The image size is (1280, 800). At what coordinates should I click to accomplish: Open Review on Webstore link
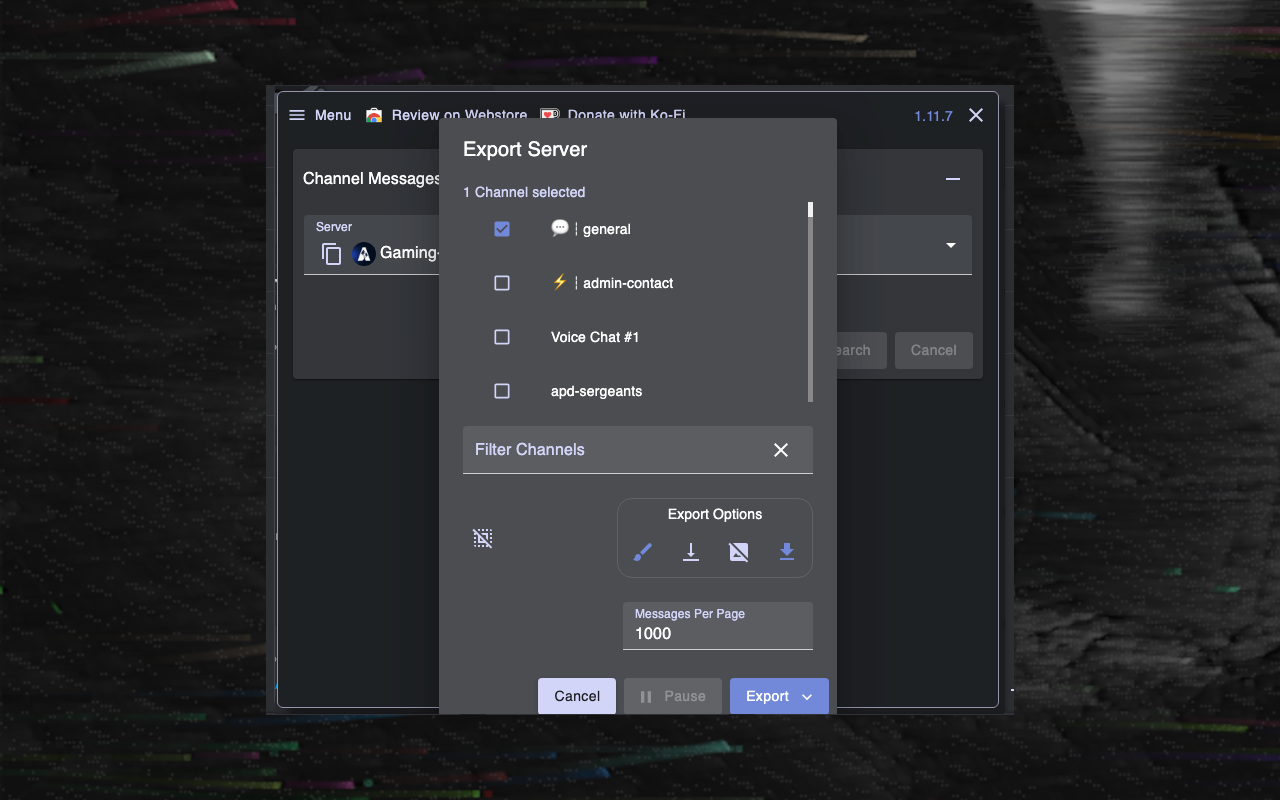point(448,115)
